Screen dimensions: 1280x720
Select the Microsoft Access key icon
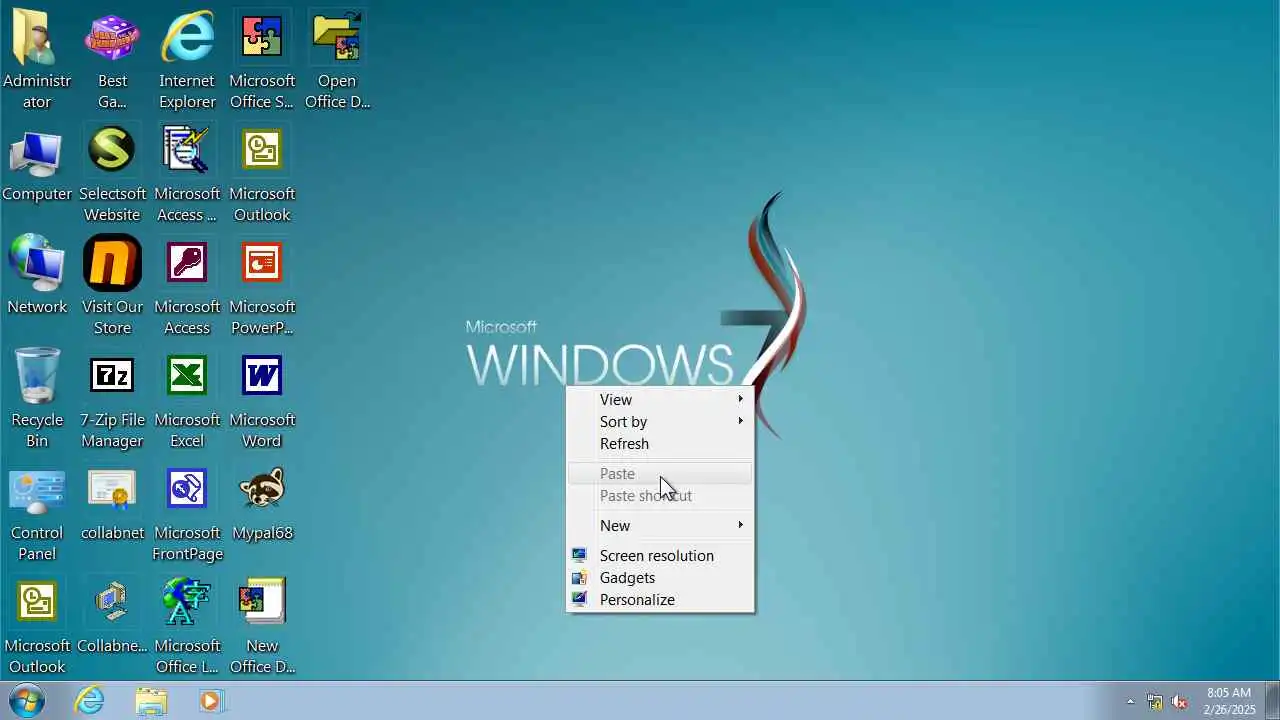[187, 286]
